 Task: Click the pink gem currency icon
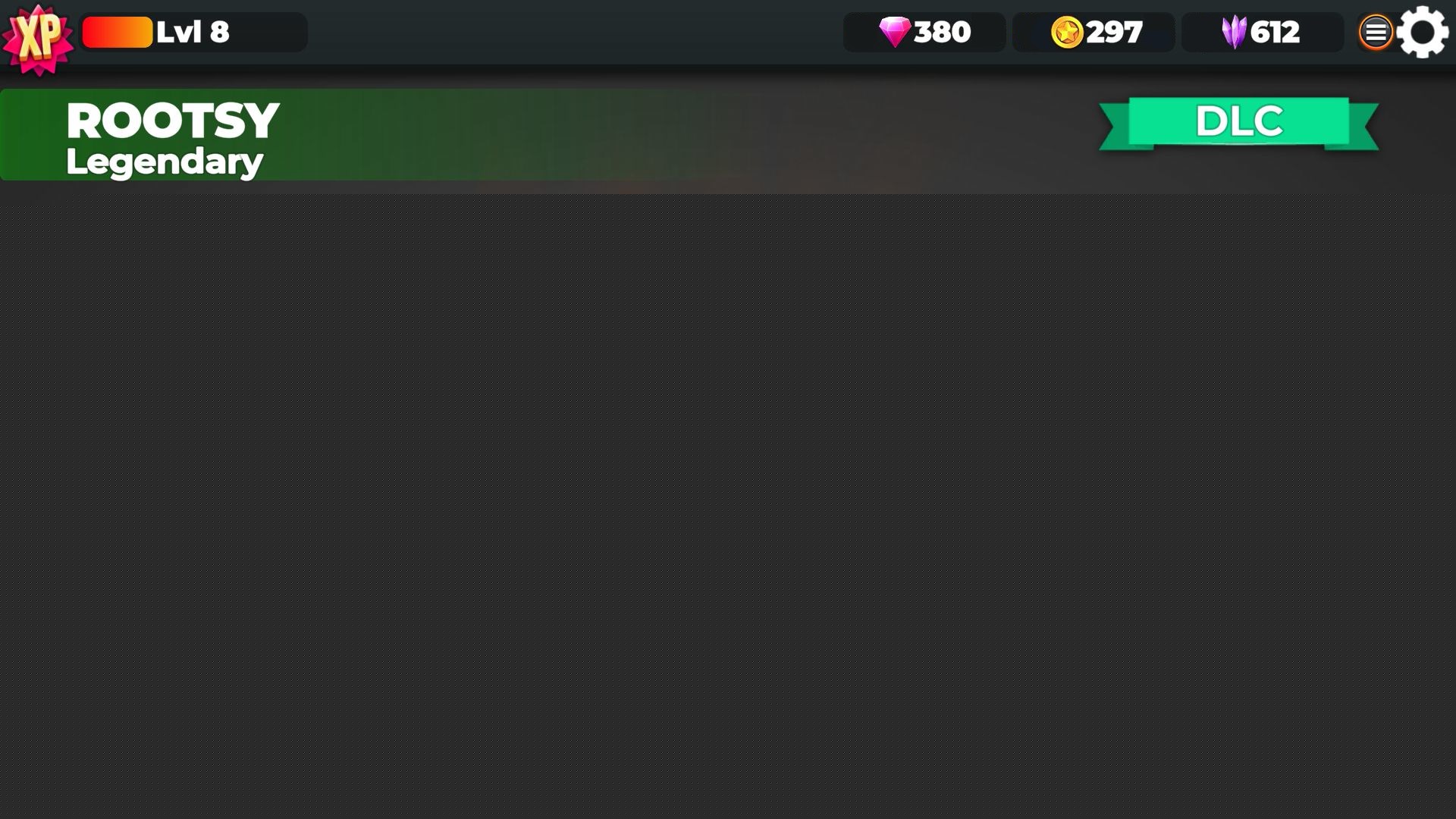[x=895, y=32]
